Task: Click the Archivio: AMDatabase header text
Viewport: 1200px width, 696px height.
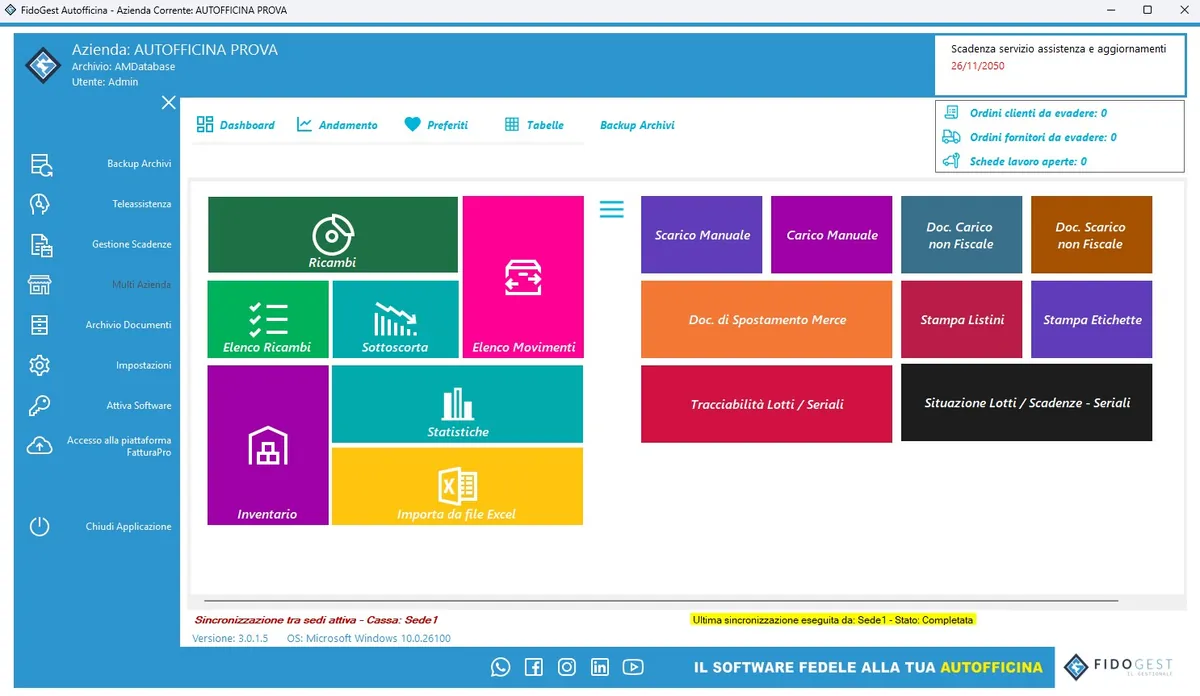Action: tap(123, 66)
